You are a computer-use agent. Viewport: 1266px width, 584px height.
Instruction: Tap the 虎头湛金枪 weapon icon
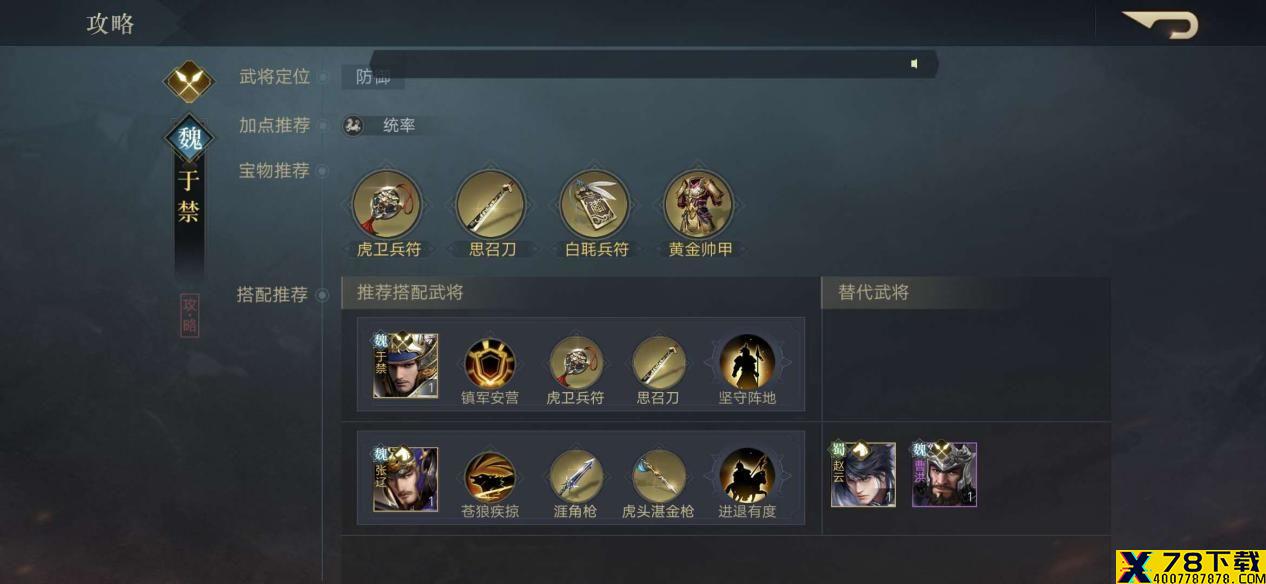tap(658, 475)
